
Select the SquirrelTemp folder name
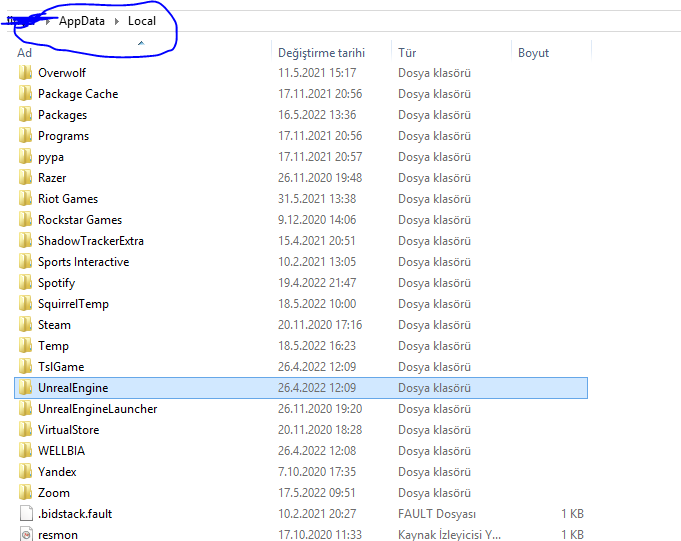pyautogui.click(x=73, y=303)
